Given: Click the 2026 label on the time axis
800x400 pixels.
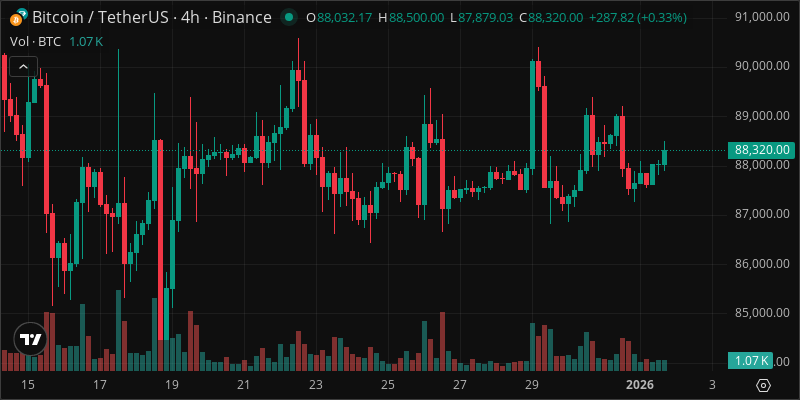Looking at the screenshot, I should (640, 385).
